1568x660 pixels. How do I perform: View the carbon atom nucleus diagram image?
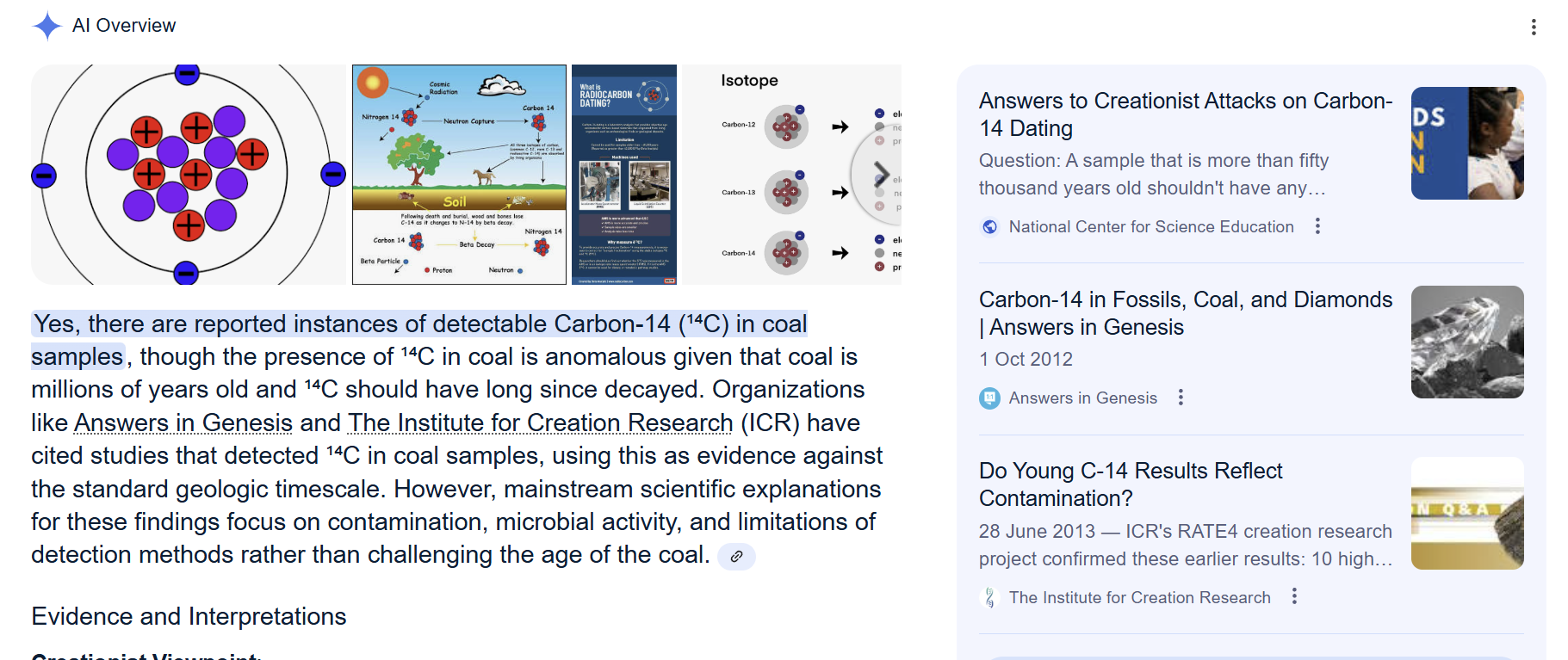(x=188, y=175)
